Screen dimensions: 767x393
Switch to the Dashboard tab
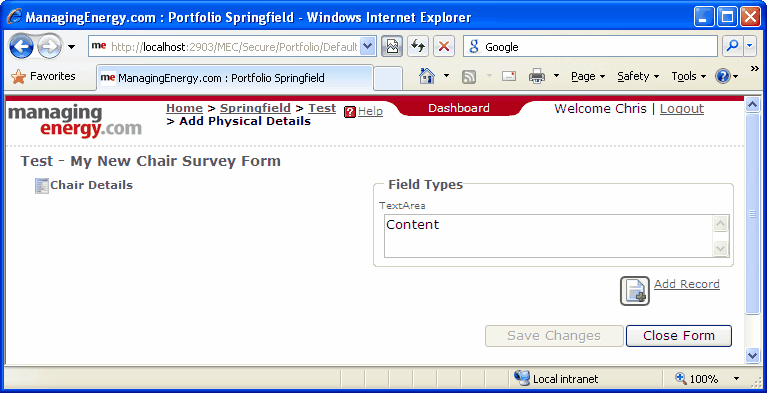[458, 108]
